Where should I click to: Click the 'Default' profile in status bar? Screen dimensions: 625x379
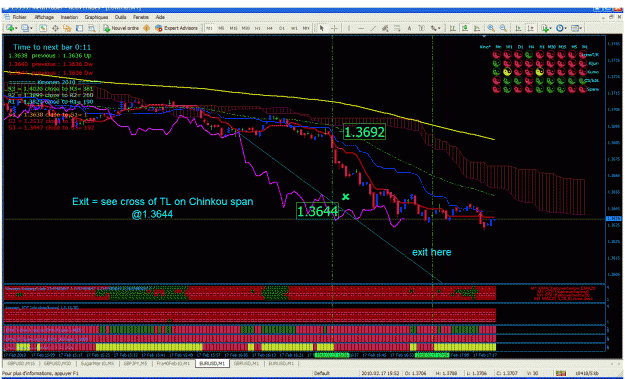point(321,373)
